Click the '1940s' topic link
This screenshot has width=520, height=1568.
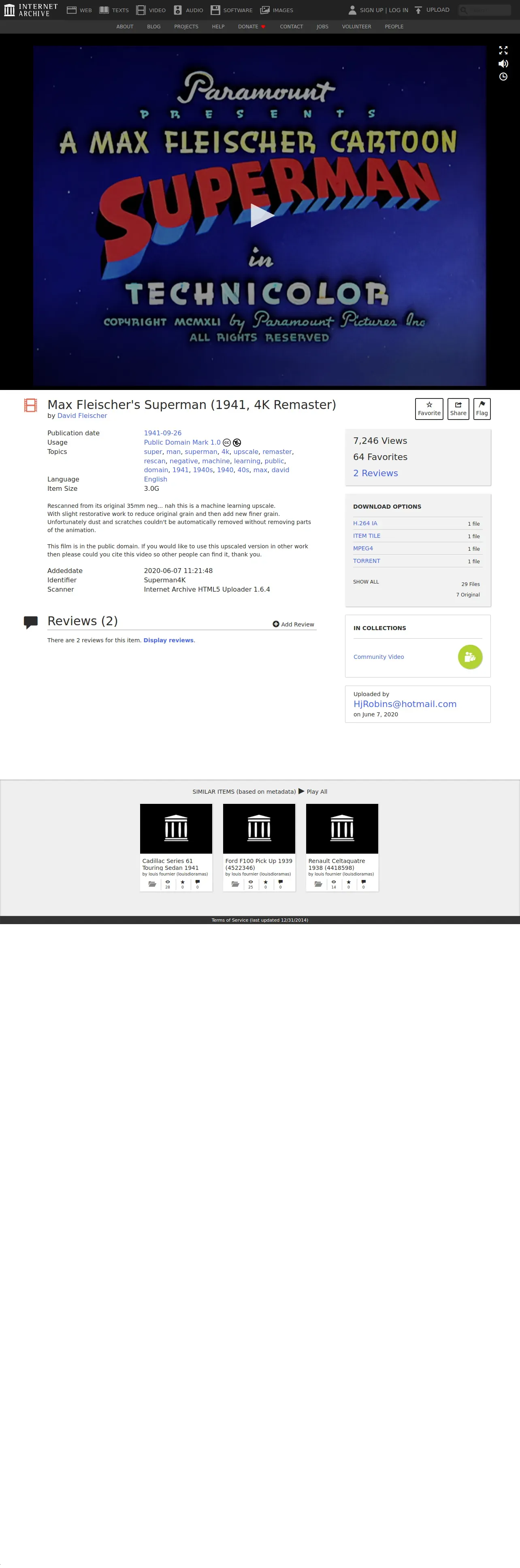203,470
